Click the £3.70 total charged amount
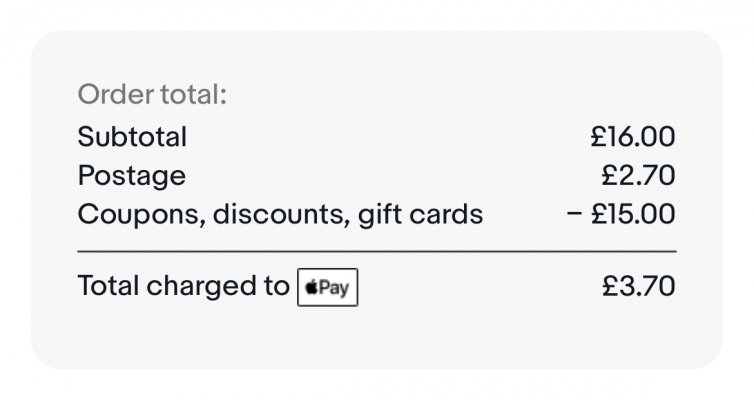The image size is (754, 400). click(x=638, y=286)
